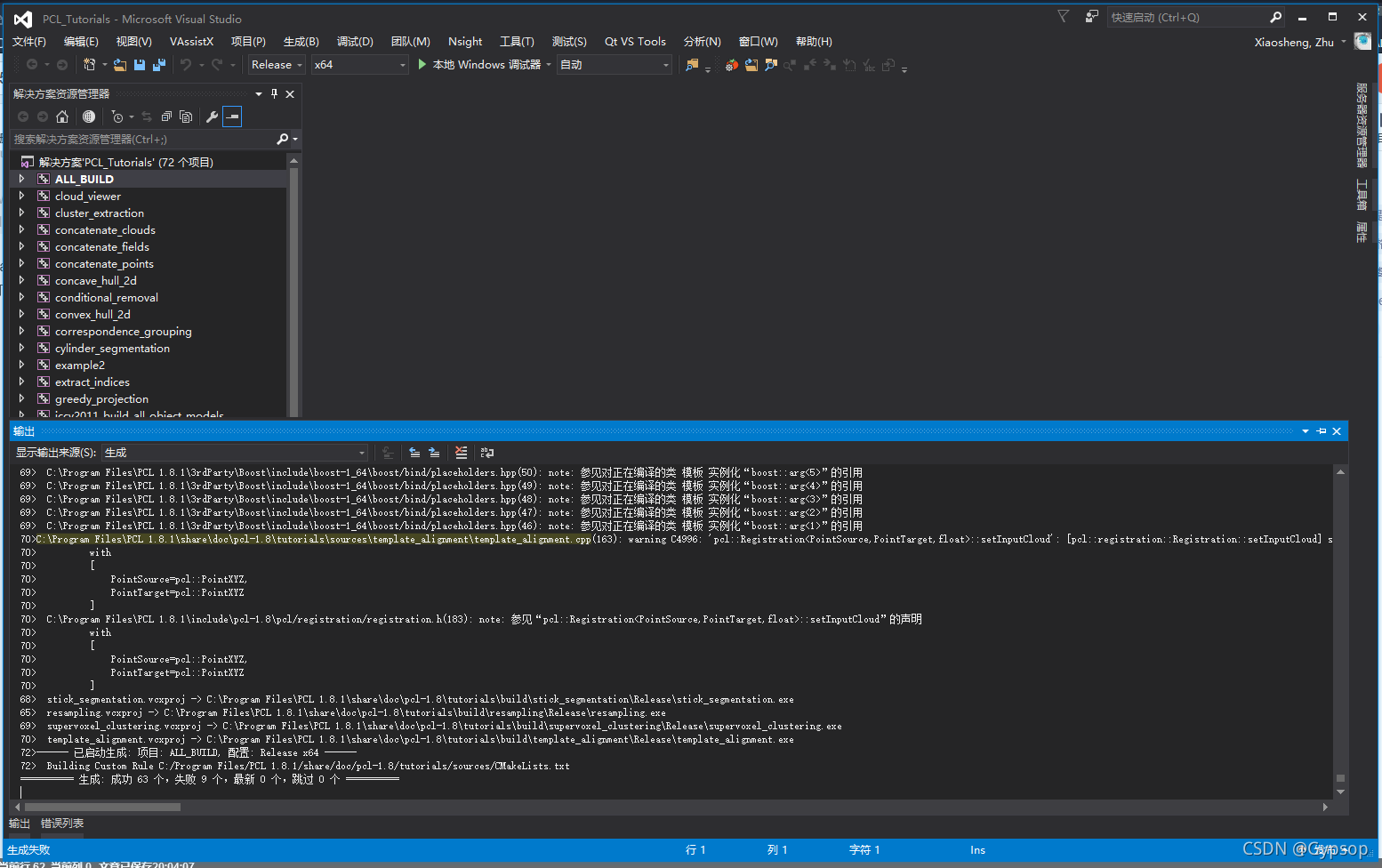
Task: Close the Solution Explorer panel
Action: click(290, 93)
